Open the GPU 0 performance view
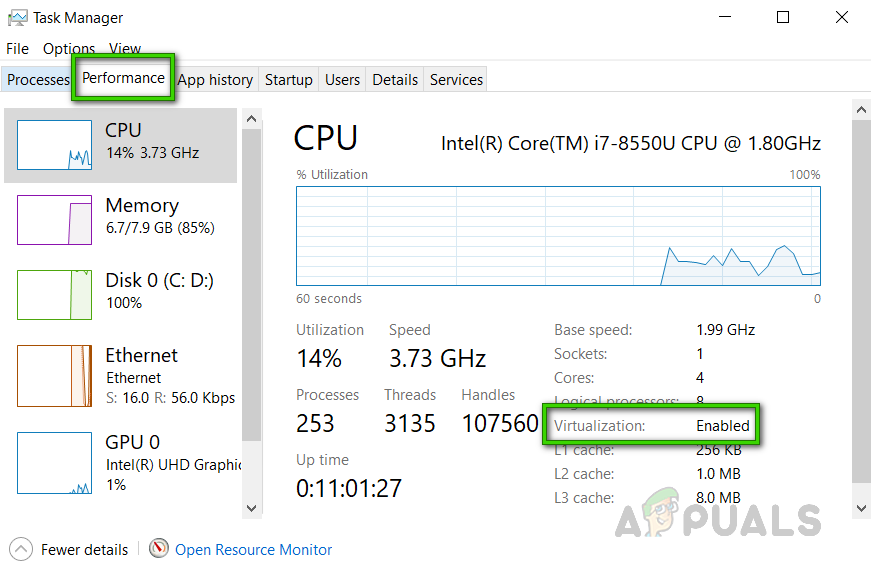Screen dimensions: 871x565 coord(54,463)
